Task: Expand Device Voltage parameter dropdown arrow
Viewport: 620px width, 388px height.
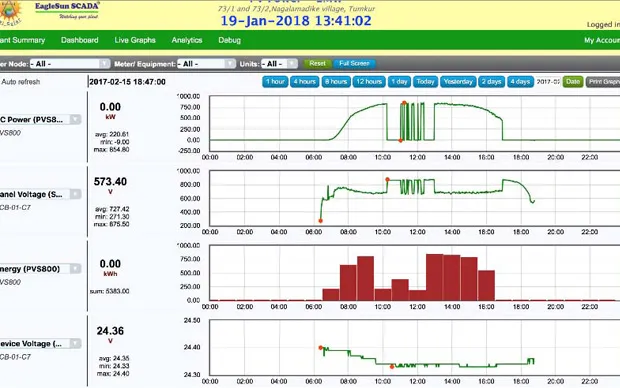Action: 75,343
